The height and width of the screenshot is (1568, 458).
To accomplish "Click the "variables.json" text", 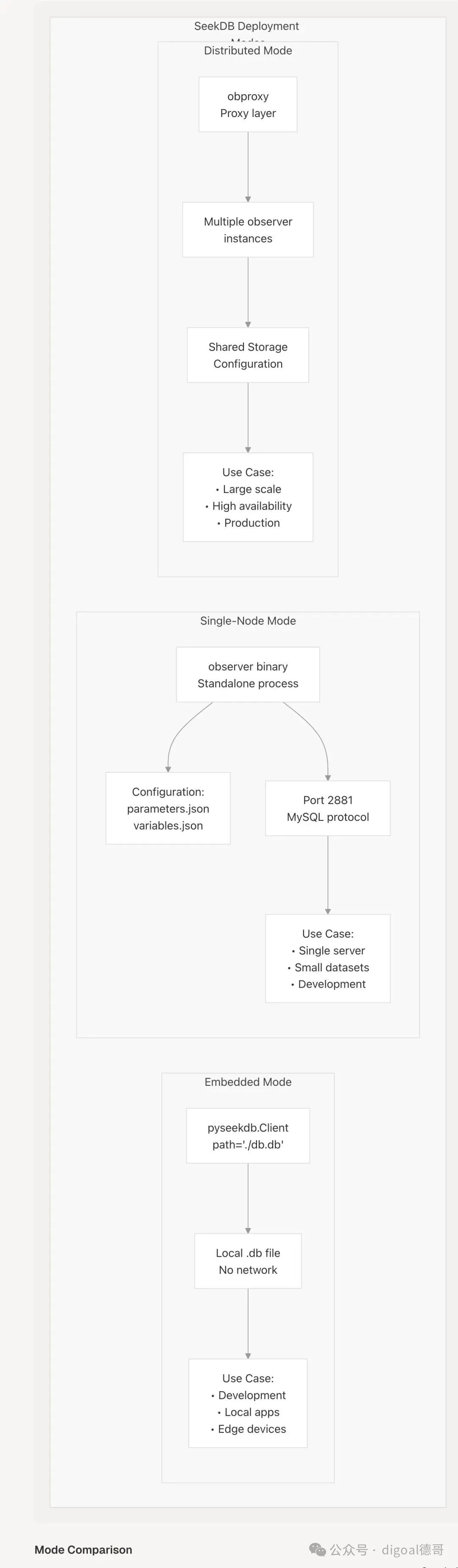I will tap(168, 826).
